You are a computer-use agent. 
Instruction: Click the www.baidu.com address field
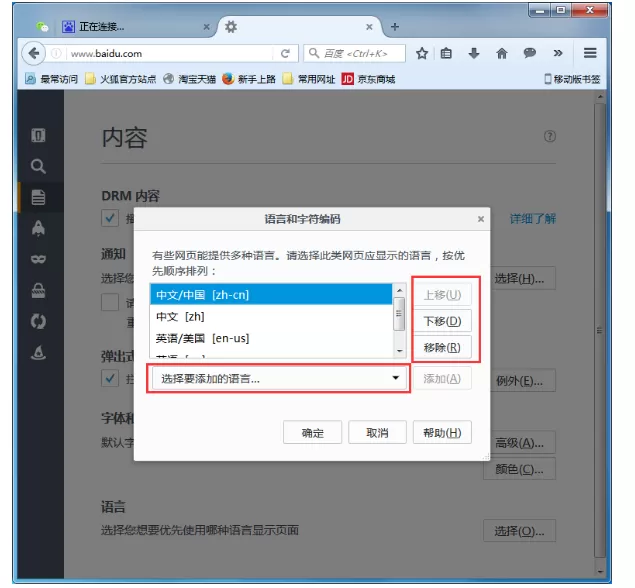(170, 53)
